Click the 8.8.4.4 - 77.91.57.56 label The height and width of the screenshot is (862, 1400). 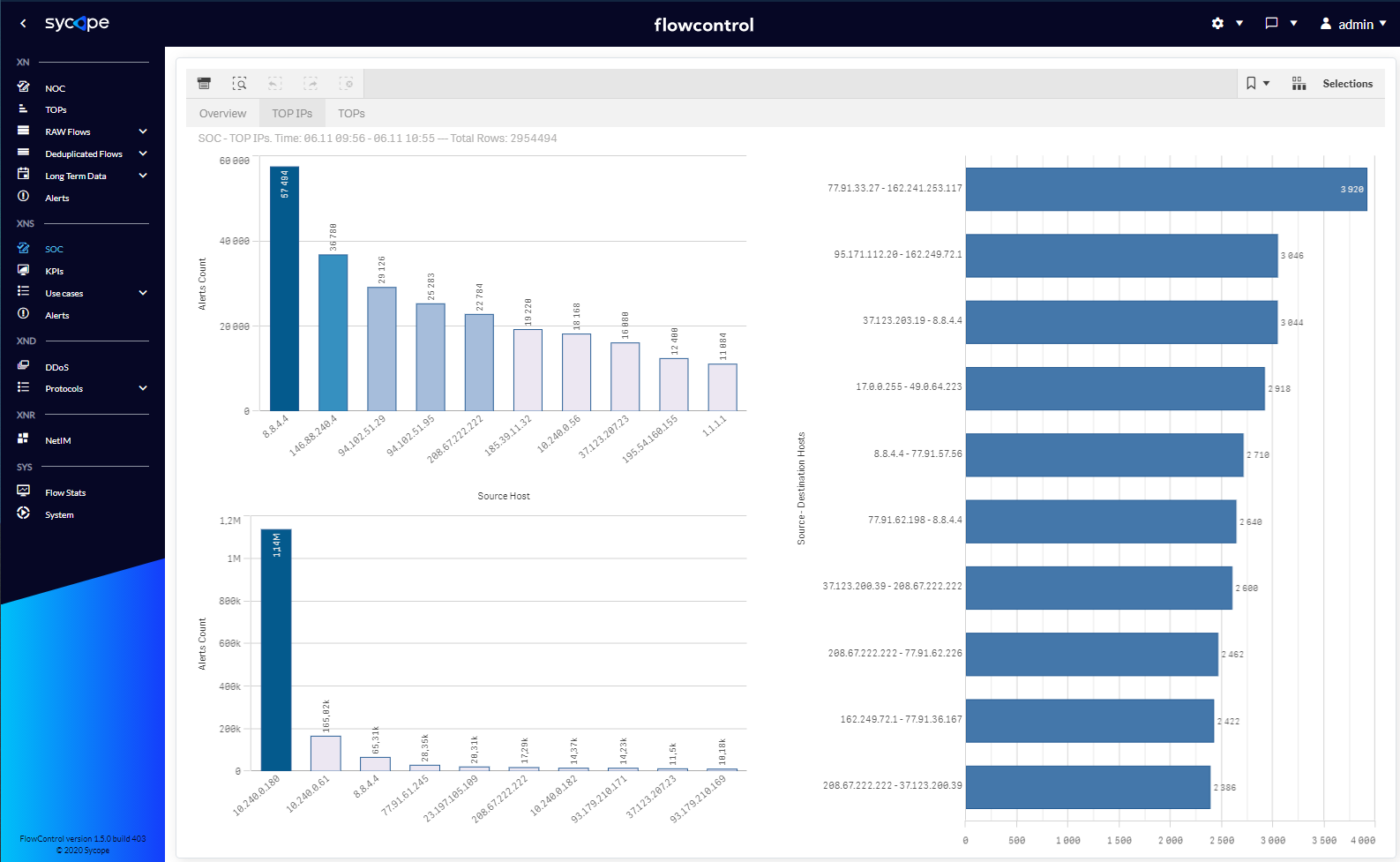click(x=917, y=453)
